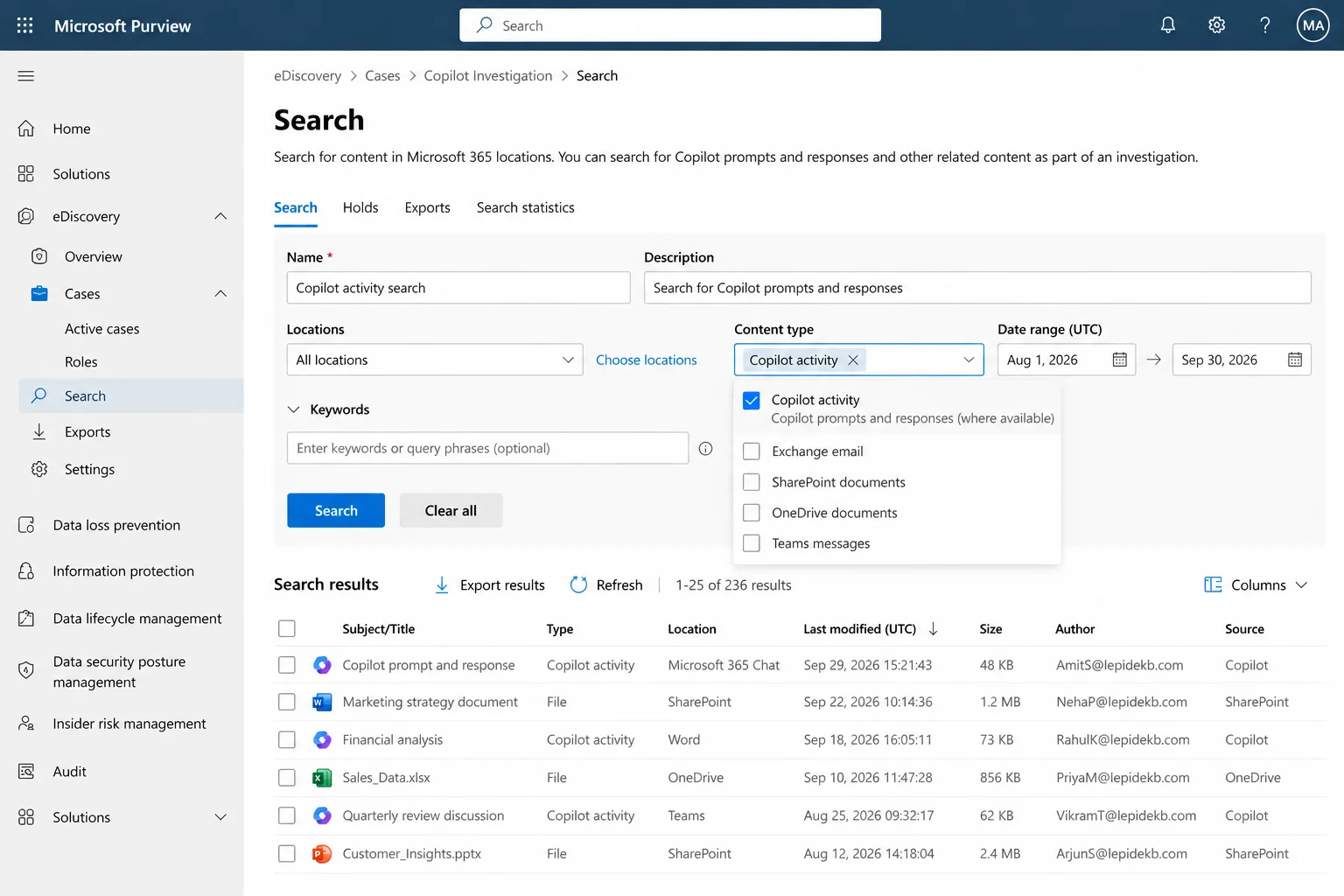
Task: Switch to the Holds tab
Action: tap(360, 207)
